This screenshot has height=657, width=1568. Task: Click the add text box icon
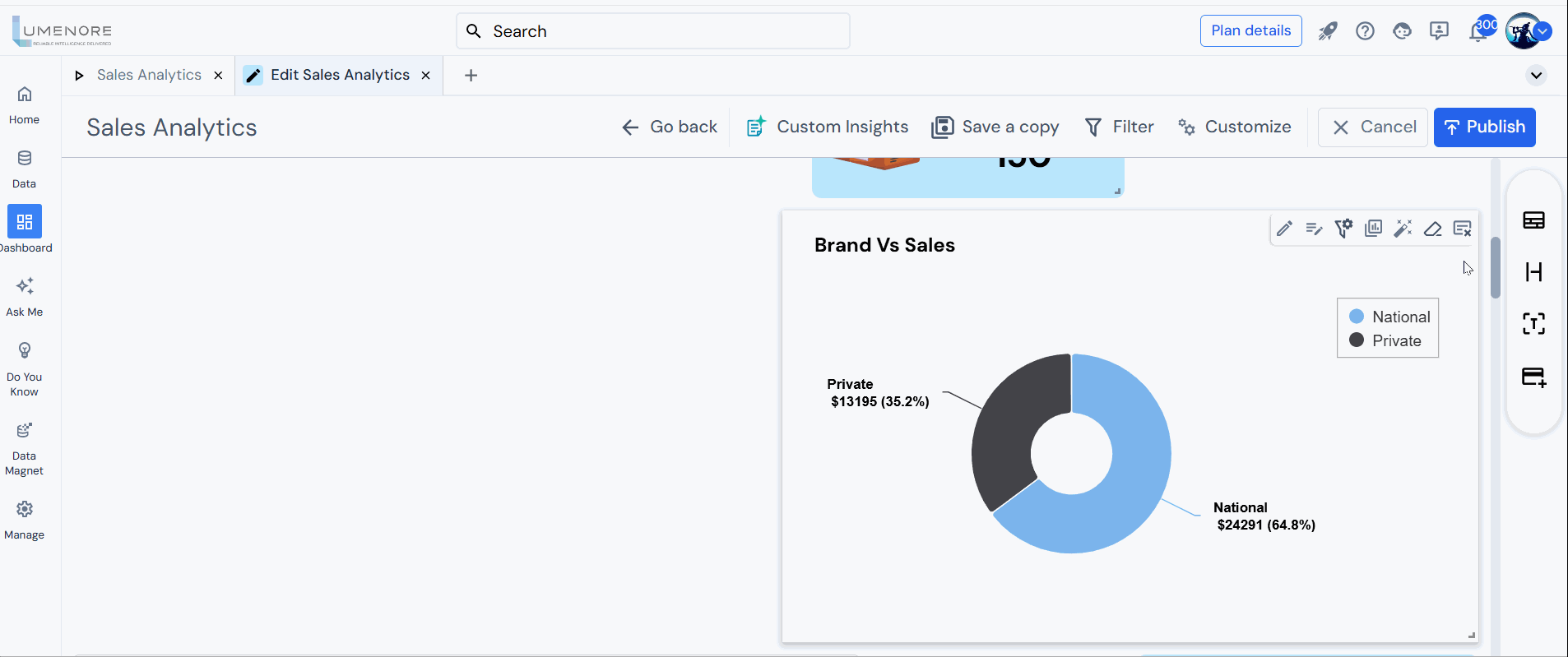[x=1533, y=323]
